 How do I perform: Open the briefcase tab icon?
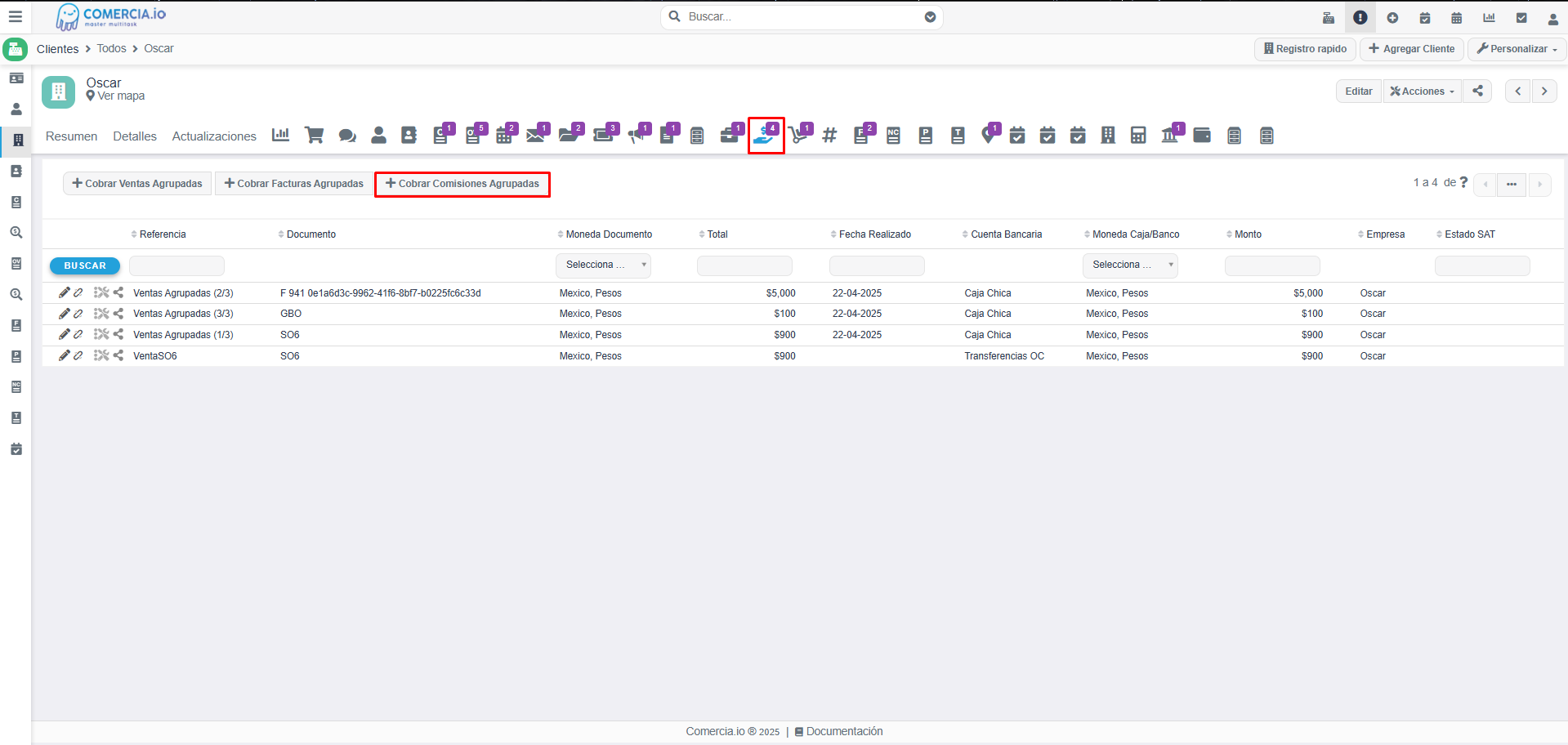pyautogui.click(x=731, y=134)
